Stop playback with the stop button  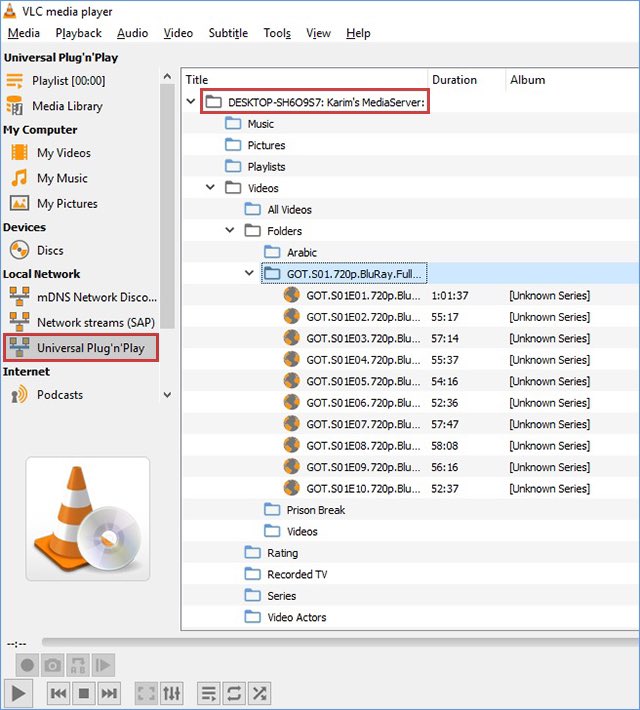pos(84,693)
